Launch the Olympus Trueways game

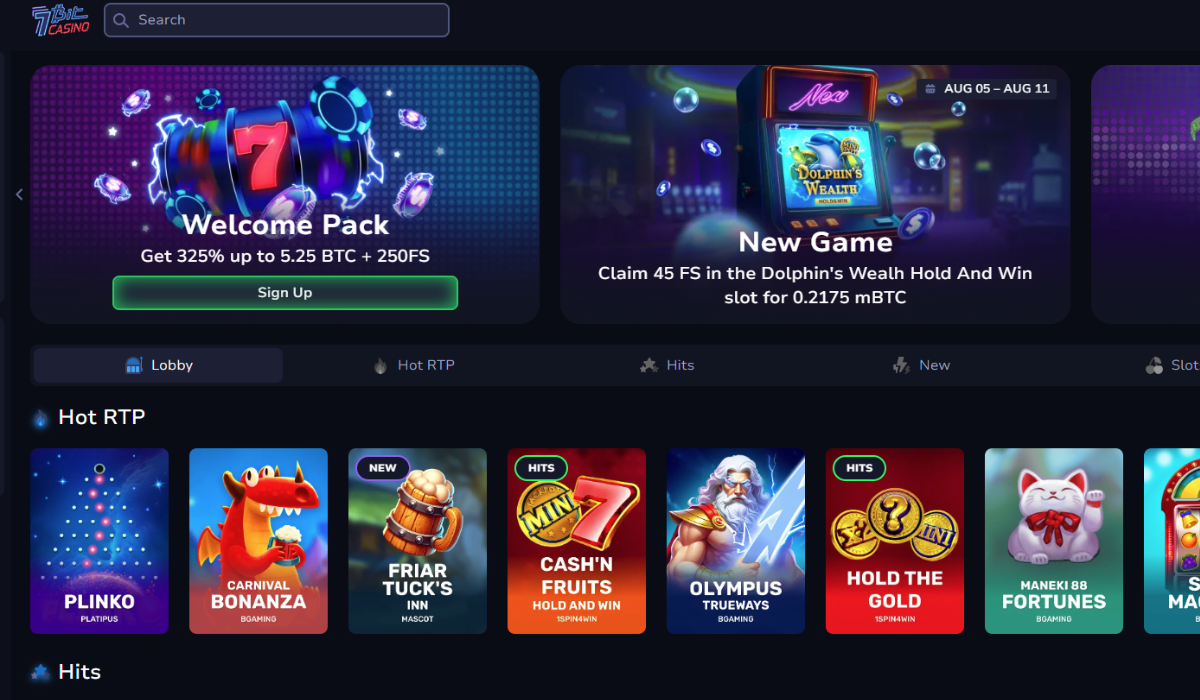[x=736, y=541]
